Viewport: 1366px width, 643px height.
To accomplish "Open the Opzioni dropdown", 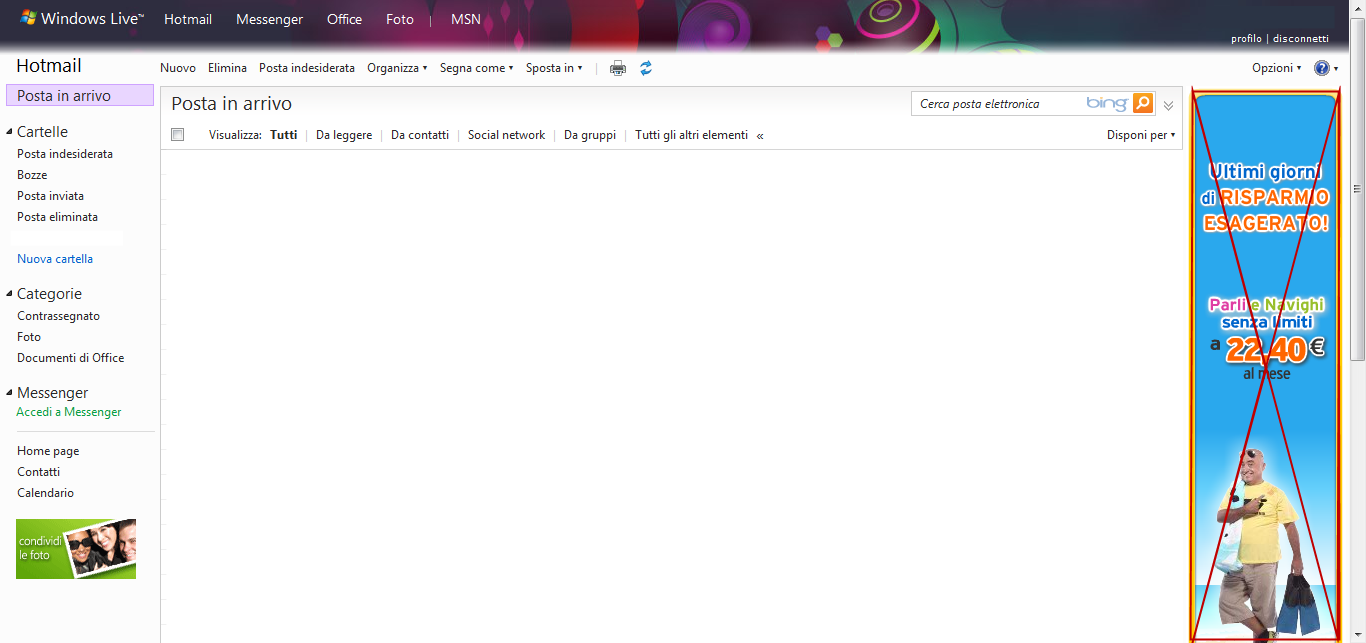I will pos(1276,68).
